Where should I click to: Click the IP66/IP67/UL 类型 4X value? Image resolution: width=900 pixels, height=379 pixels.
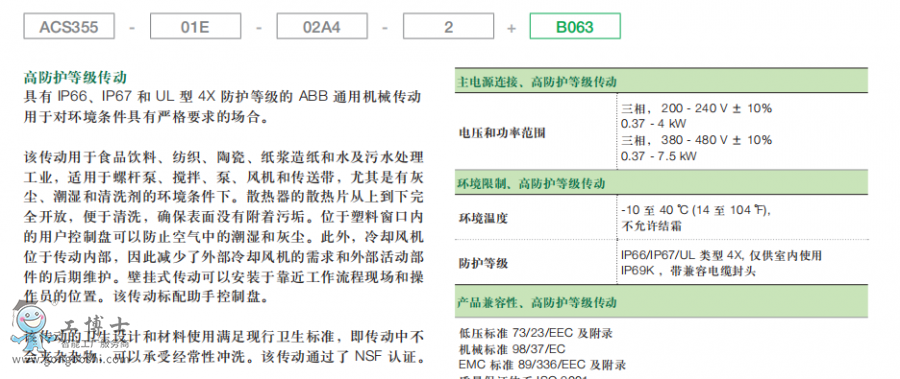(721, 256)
